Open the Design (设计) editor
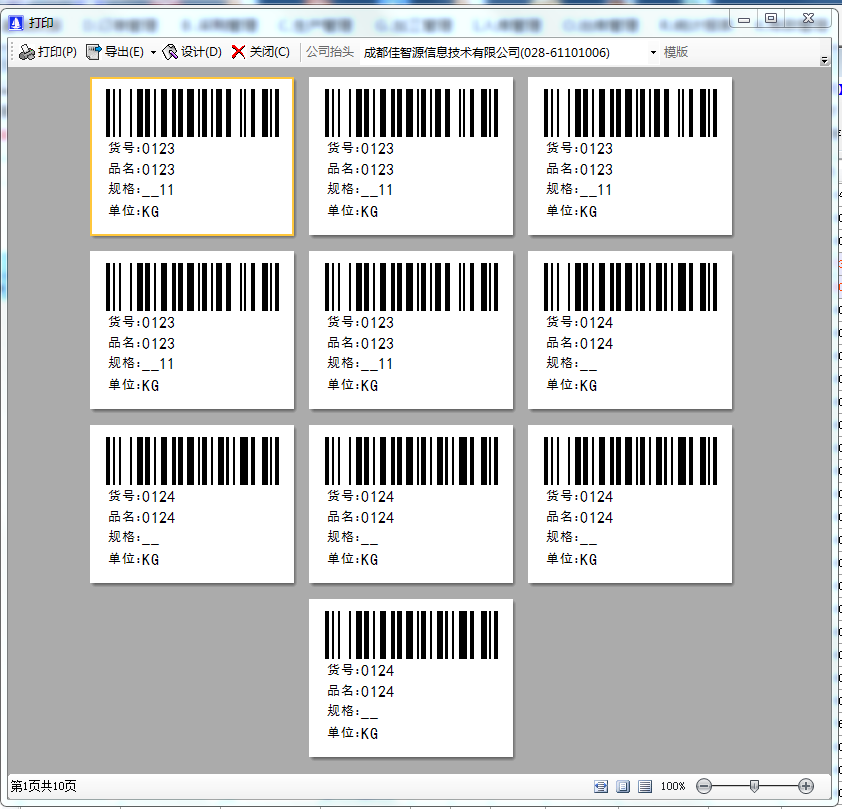 pyautogui.click(x=192, y=52)
